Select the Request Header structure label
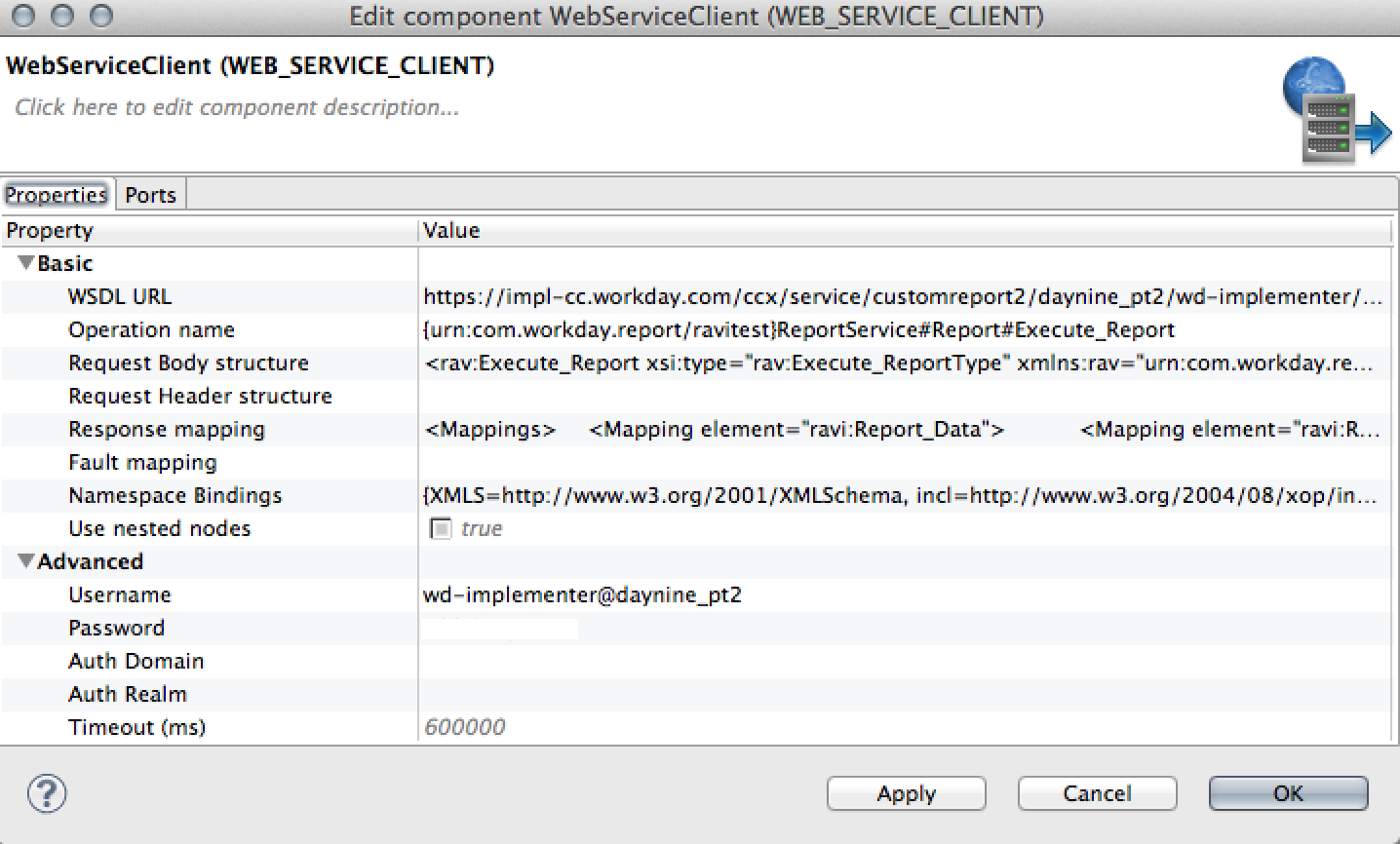 coord(200,396)
